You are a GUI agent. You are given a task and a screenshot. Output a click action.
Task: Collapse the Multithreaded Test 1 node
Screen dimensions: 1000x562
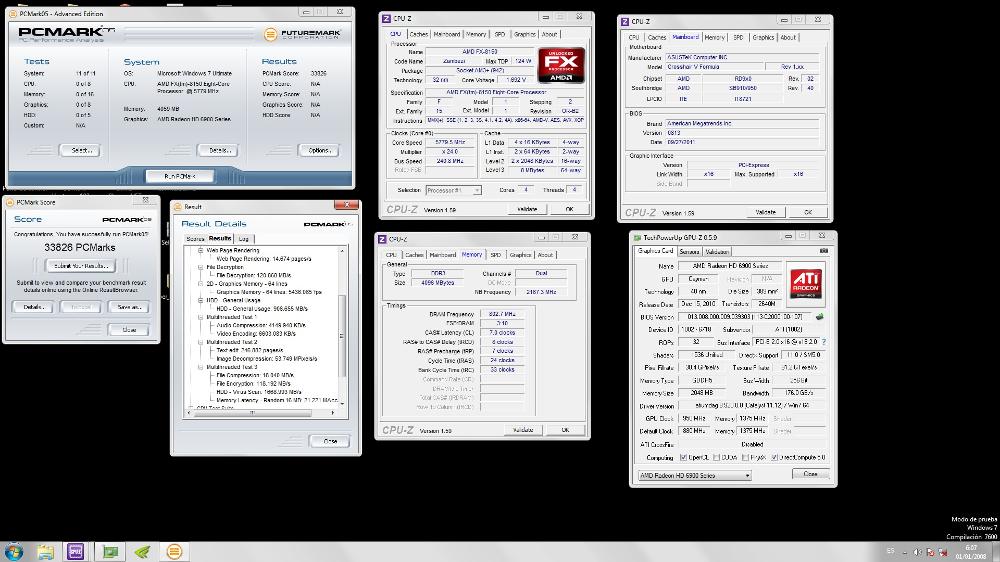pos(200,317)
